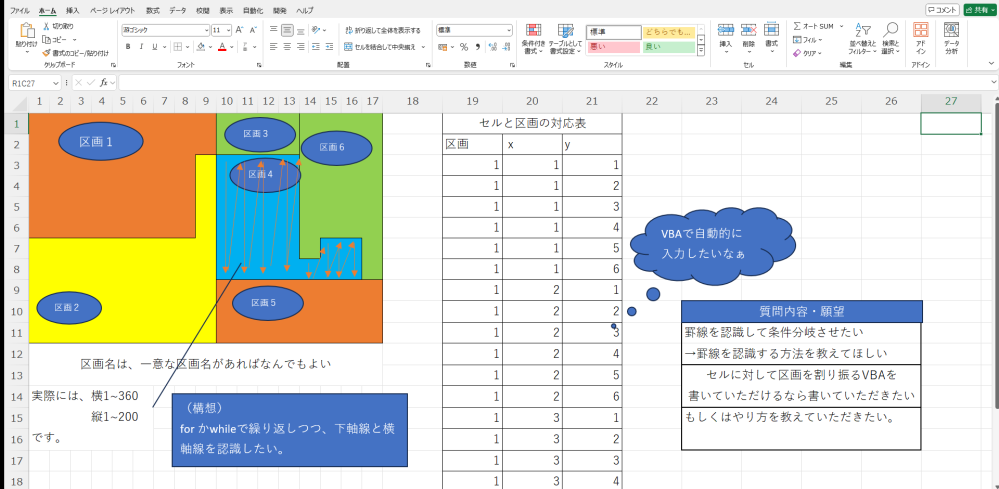Open Format as Table (テーブルとして書式設定)
The height and width of the screenshot is (489, 999).
point(566,39)
